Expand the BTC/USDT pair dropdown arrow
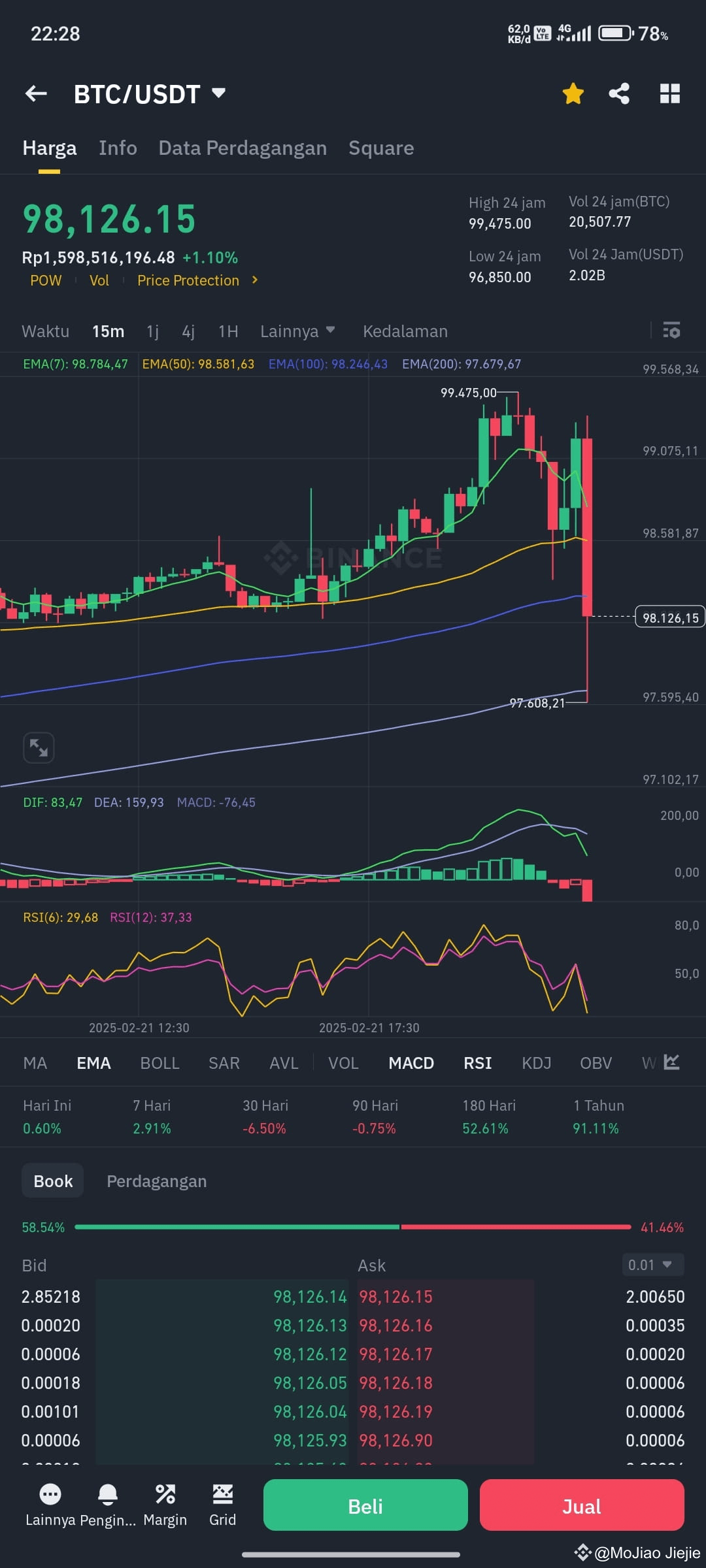The image size is (706, 1568). point(219,93)
